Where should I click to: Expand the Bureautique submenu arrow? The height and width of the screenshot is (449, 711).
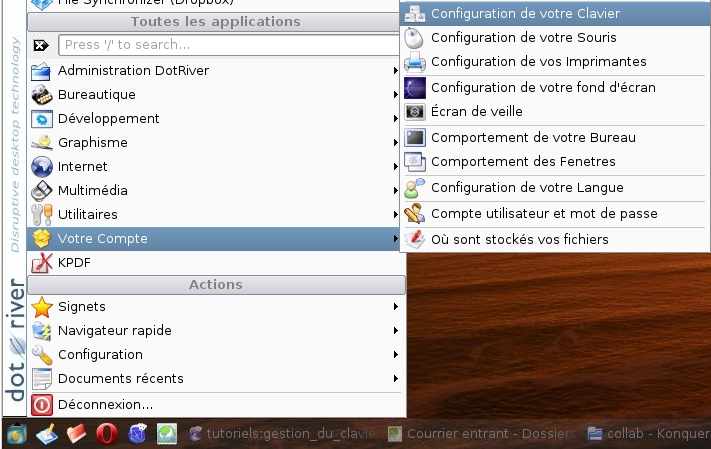point(396,95)
